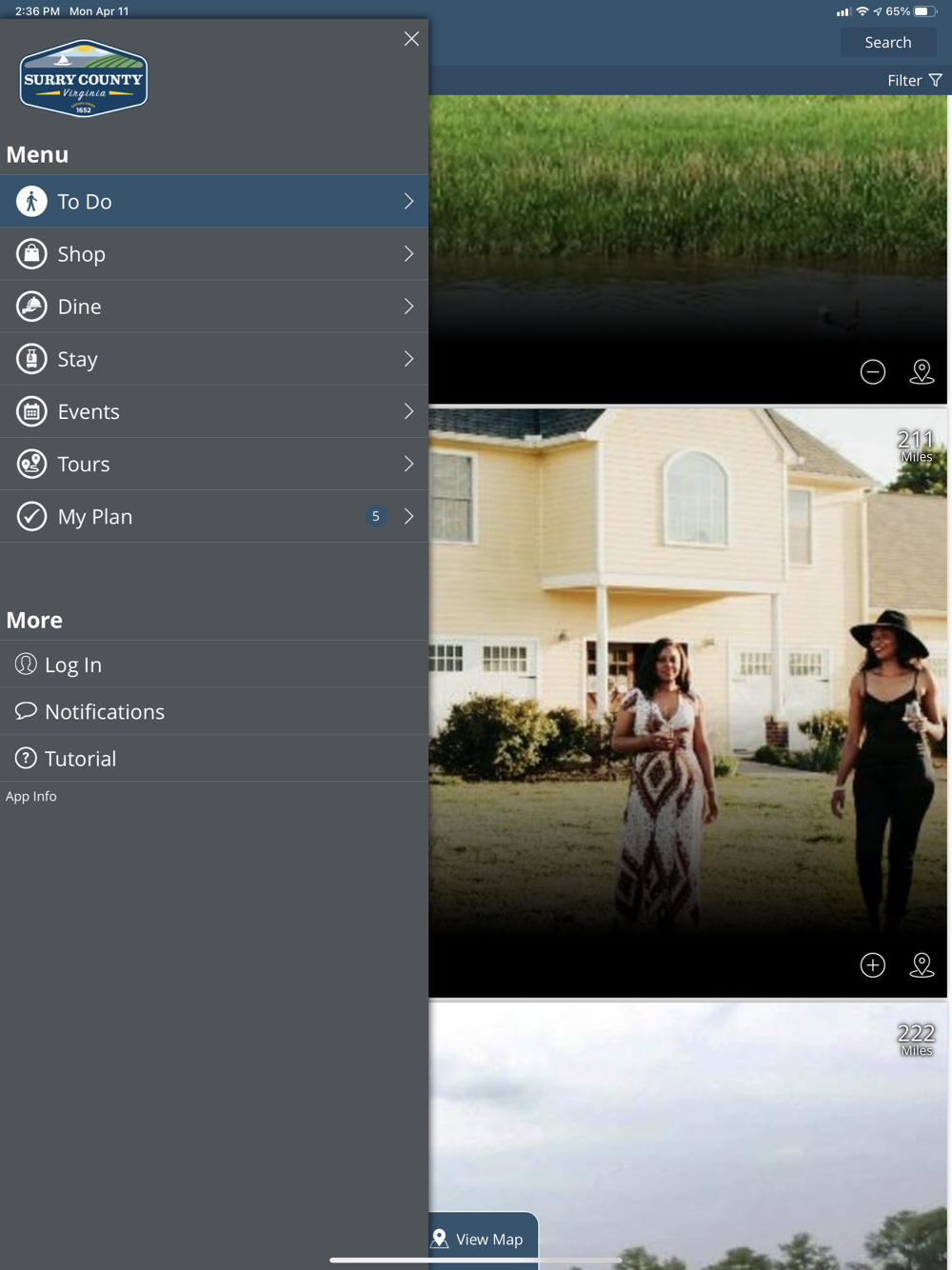Launch the Tutorial
Screen dimensions: 952x1270
(x=214, y=758)
